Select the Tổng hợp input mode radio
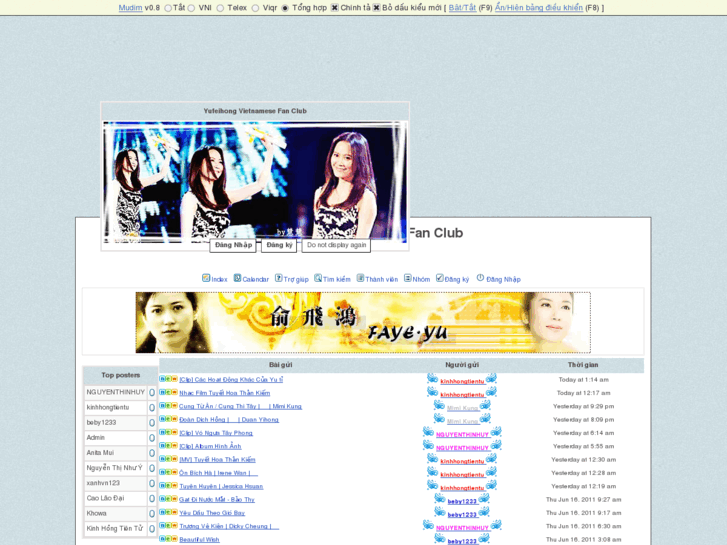The image size is (727, 545). [x=285, y=8]
